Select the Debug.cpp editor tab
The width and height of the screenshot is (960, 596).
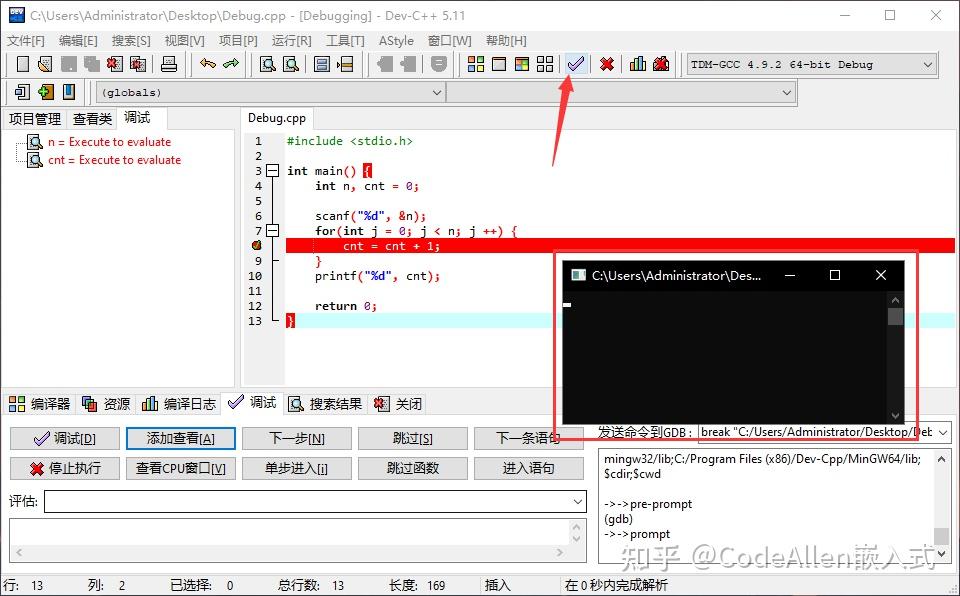coord(277,118)
